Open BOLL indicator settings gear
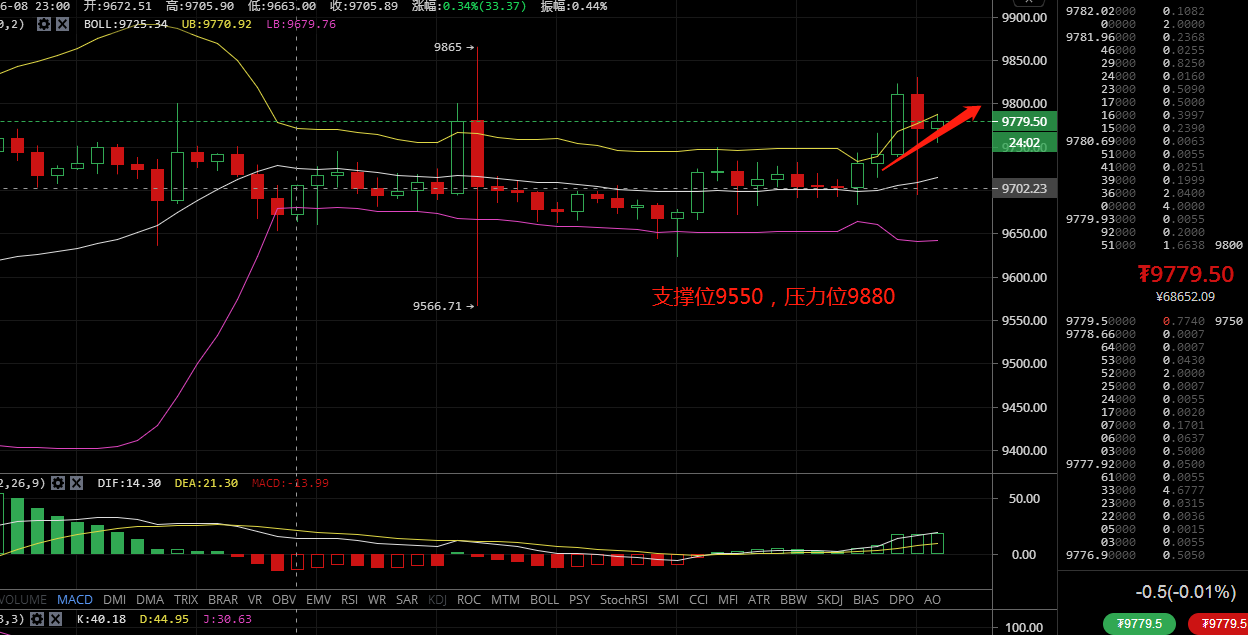 click(43, 23)
